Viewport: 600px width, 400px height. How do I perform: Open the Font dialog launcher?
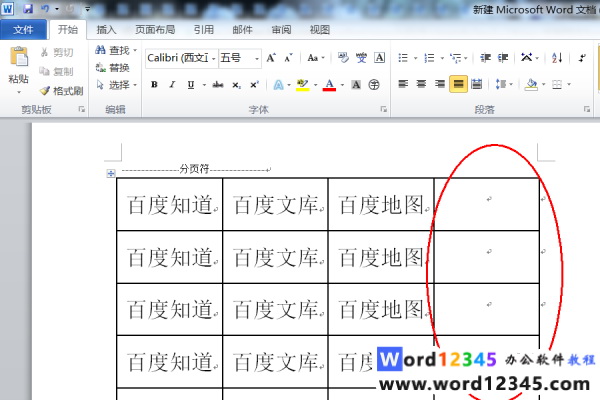coord(383,109)
